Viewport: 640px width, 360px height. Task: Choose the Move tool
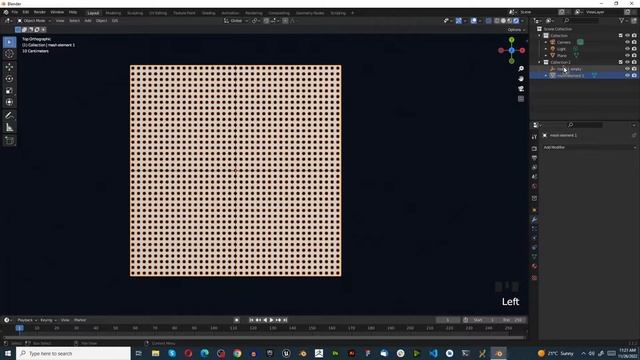coord(9,67)
